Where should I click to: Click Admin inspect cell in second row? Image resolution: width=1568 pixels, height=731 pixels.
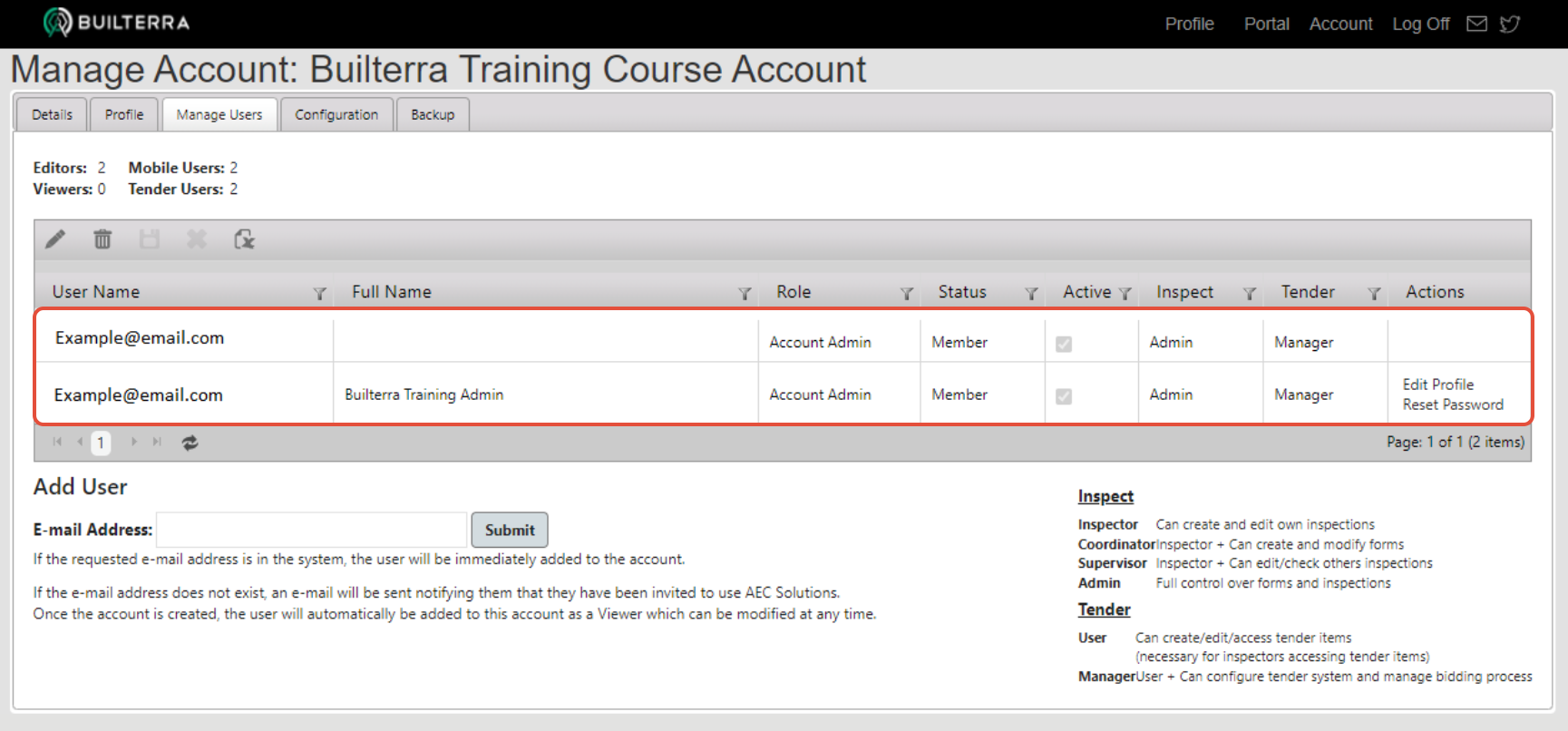click(1171, 395)
